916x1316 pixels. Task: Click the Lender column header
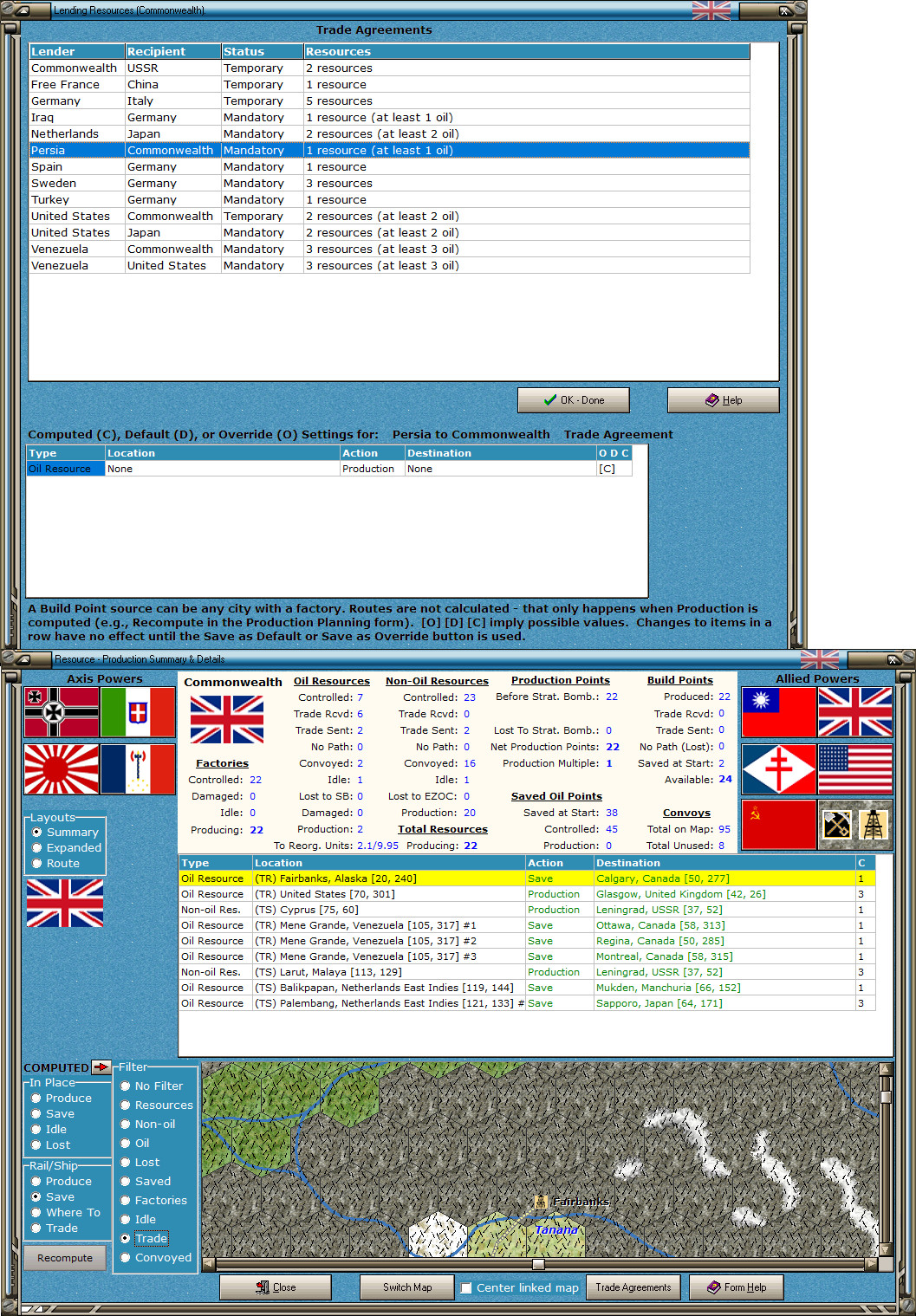77,52
